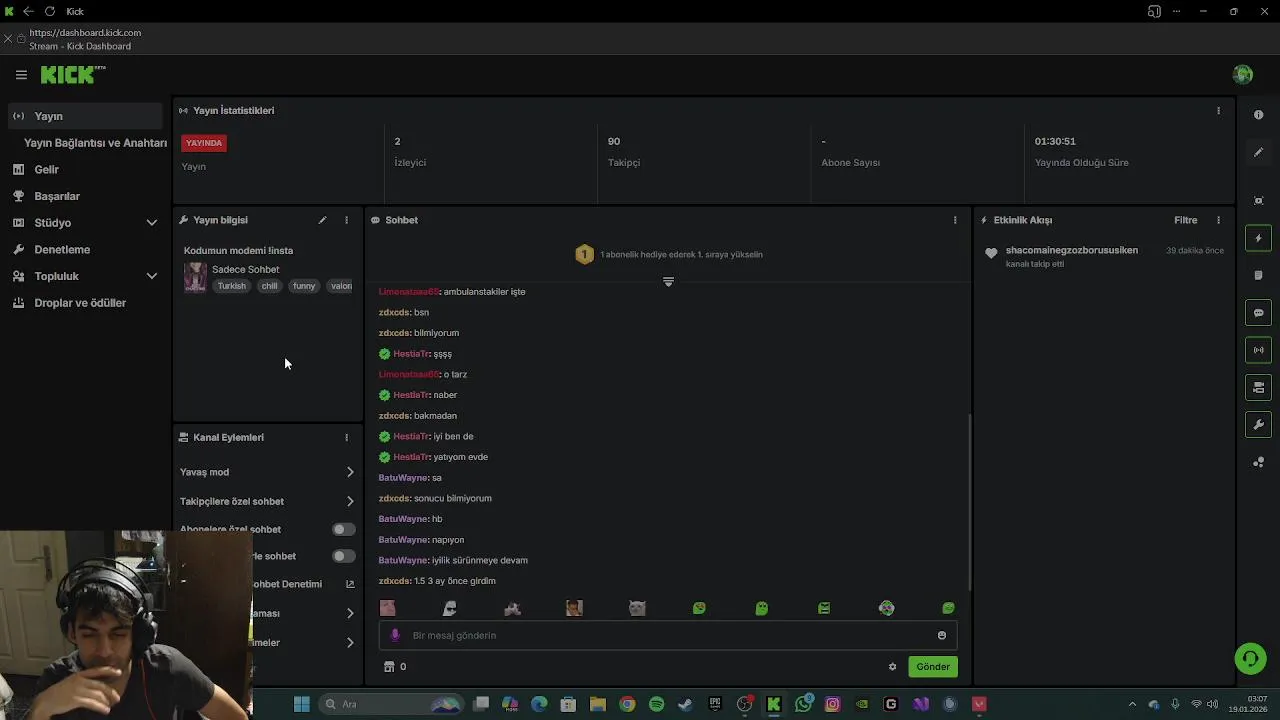This screenshot has height=720, width=1280.
Task: Open the green profile avatar menu
Action: pos(1243,75)
